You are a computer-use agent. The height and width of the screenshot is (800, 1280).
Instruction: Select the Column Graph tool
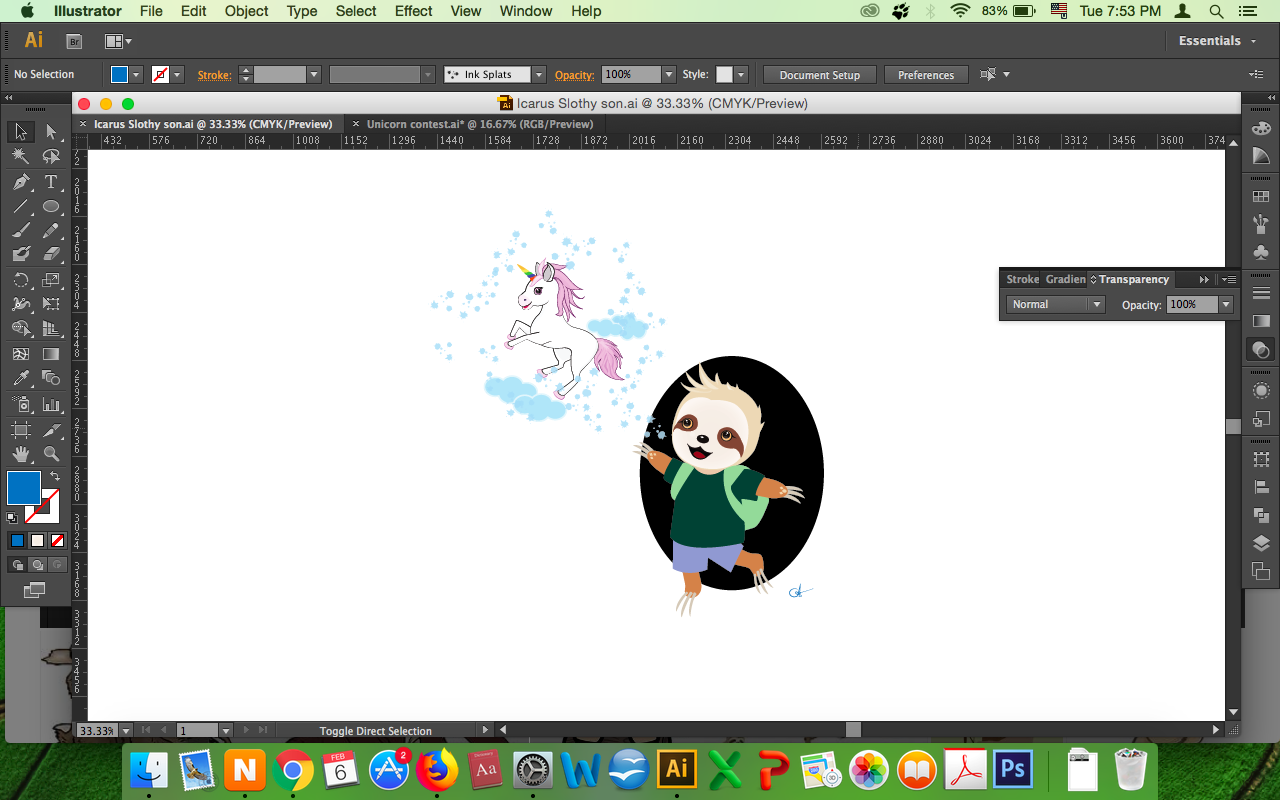[51, 404]
